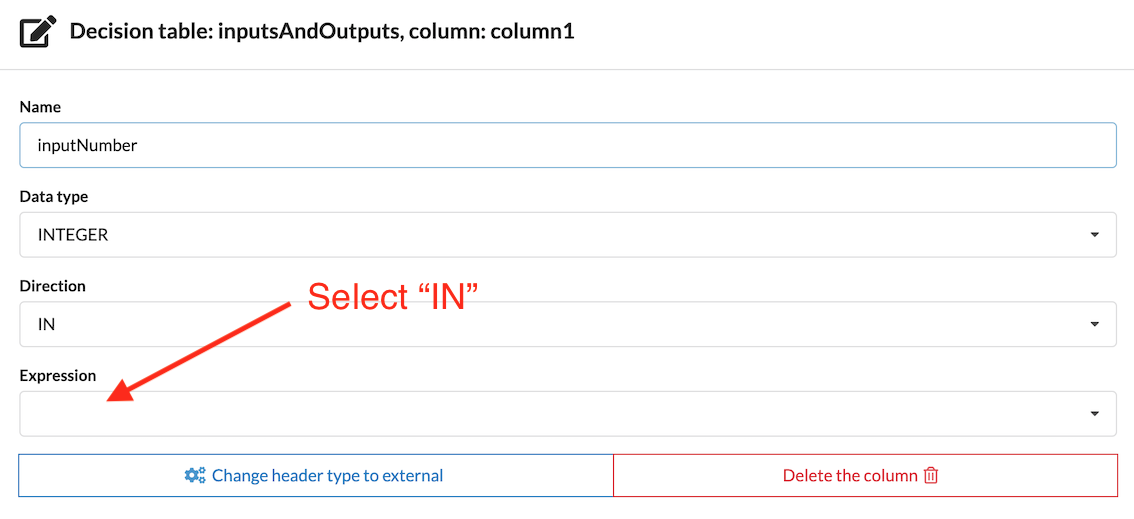
Task: Click the Expression label
Action: pos(58,376)
